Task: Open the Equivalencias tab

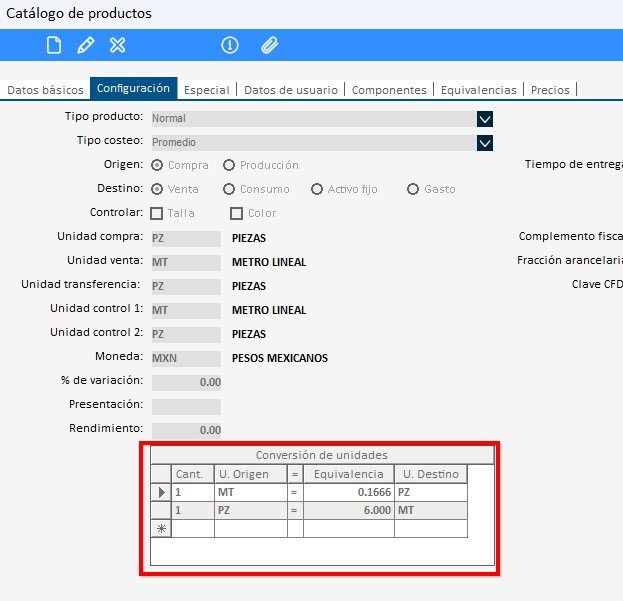Action: pyautogui.click(x=479, y=90)
